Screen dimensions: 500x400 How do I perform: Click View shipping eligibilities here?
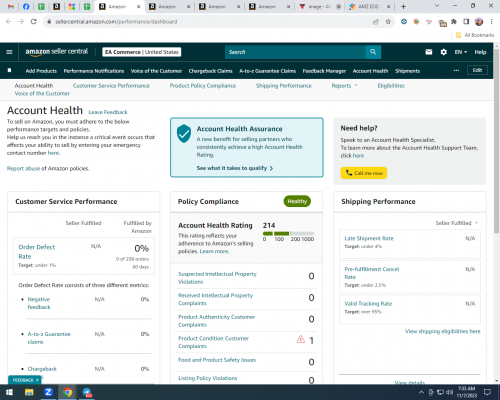(x=443, y=331)
